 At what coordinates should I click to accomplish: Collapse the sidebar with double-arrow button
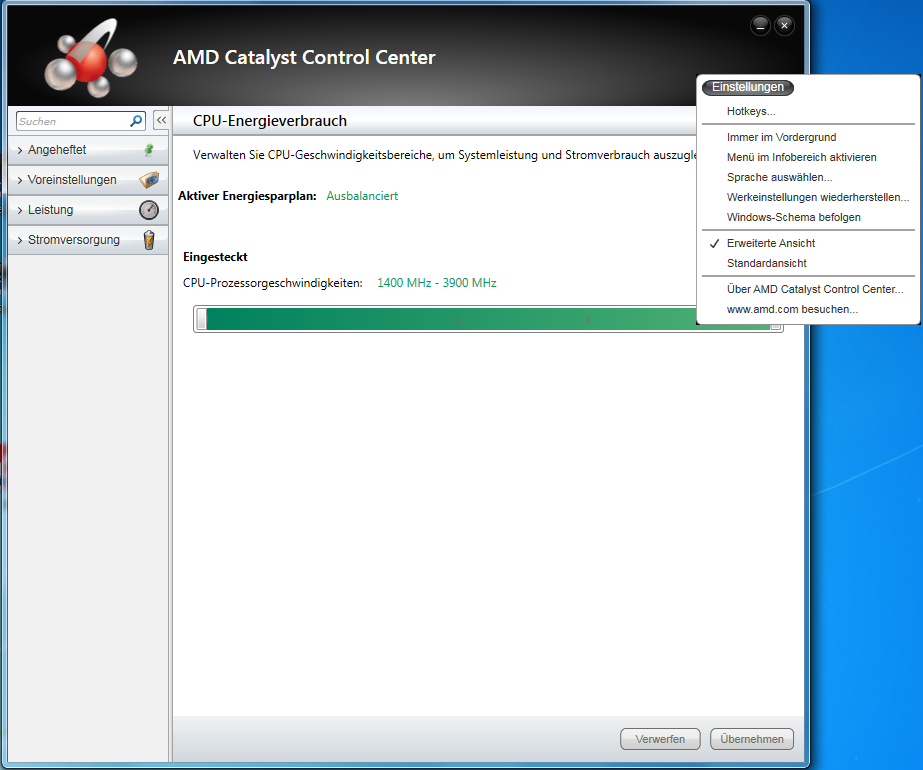tap(161, 120)
